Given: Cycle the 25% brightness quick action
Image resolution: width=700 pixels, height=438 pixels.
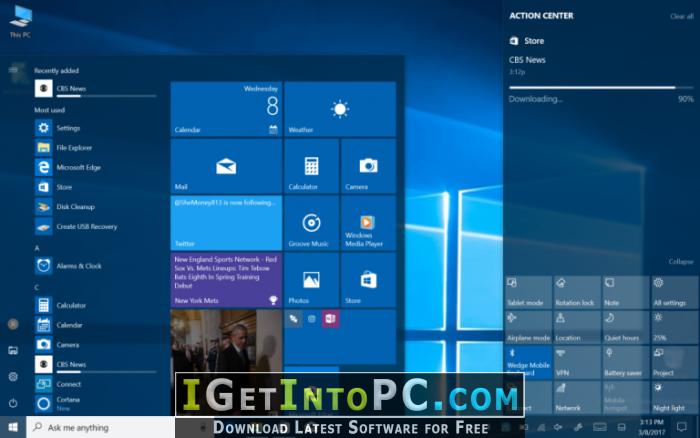Looking at the screenshot, I should (674, 327).
